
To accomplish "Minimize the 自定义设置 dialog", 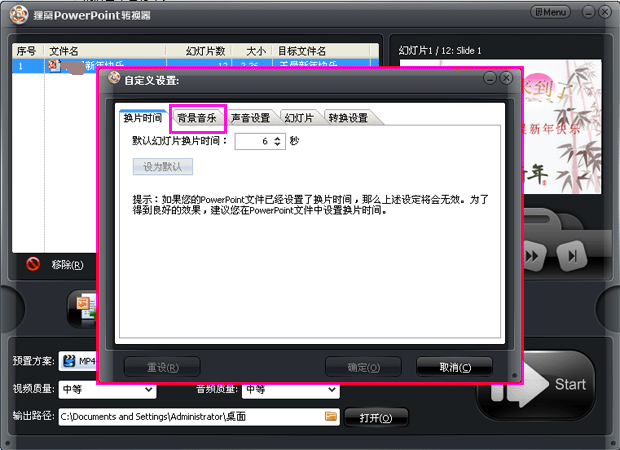I will (490, 78).
